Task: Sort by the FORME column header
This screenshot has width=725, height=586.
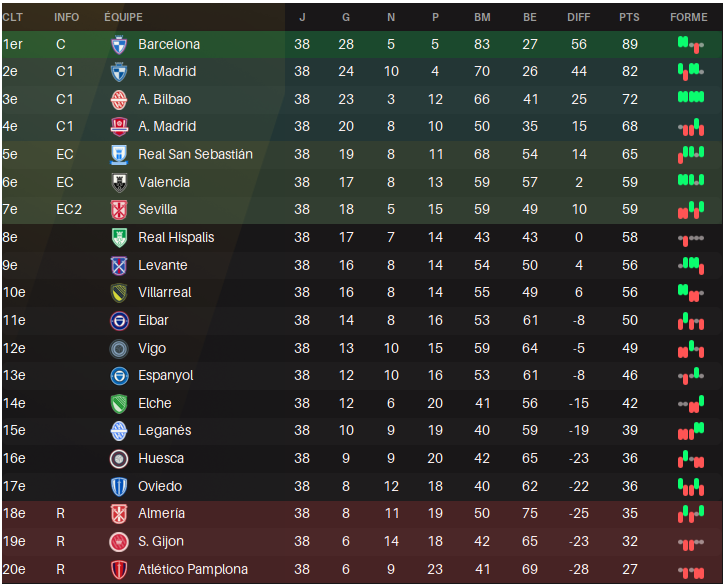Action: point(688,17)
